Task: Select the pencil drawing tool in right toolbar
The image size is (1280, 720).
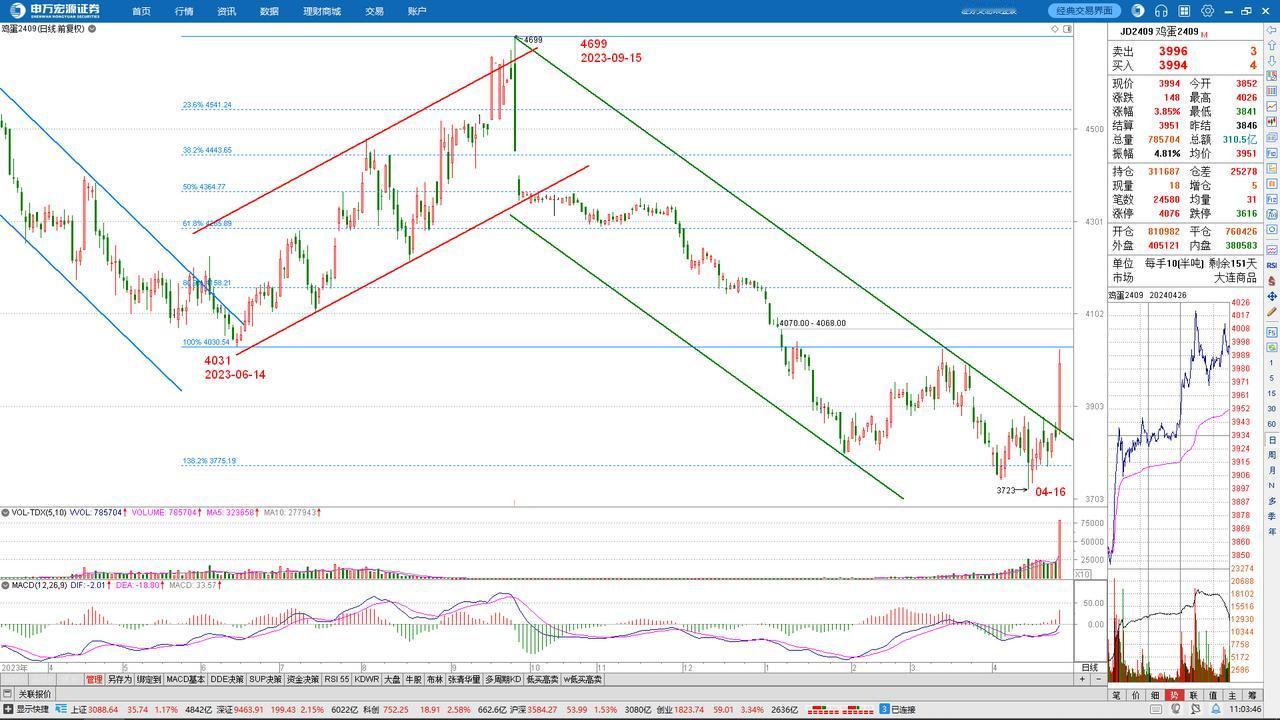Action: tap(1271, 312)
